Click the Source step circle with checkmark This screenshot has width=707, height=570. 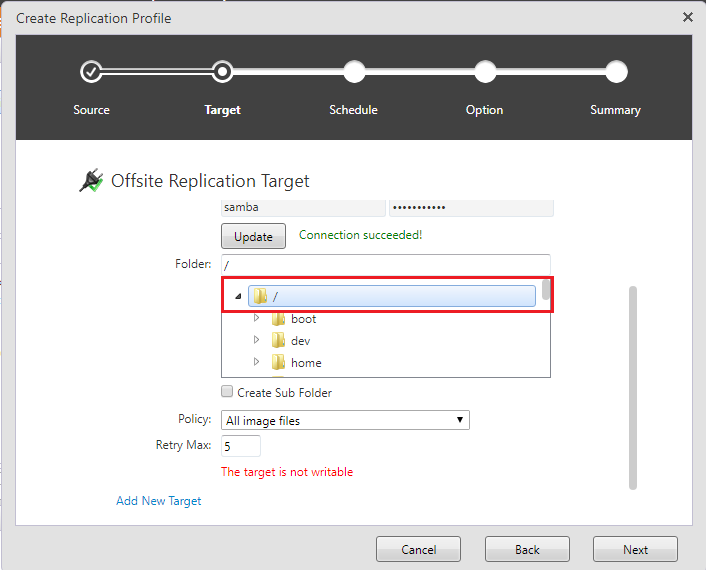click(91, 72)
